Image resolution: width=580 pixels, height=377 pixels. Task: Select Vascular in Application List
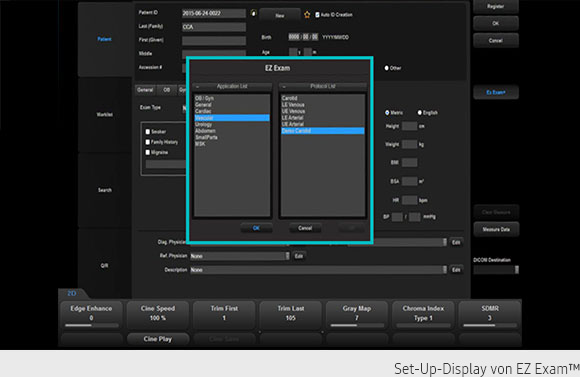[232, 118]
